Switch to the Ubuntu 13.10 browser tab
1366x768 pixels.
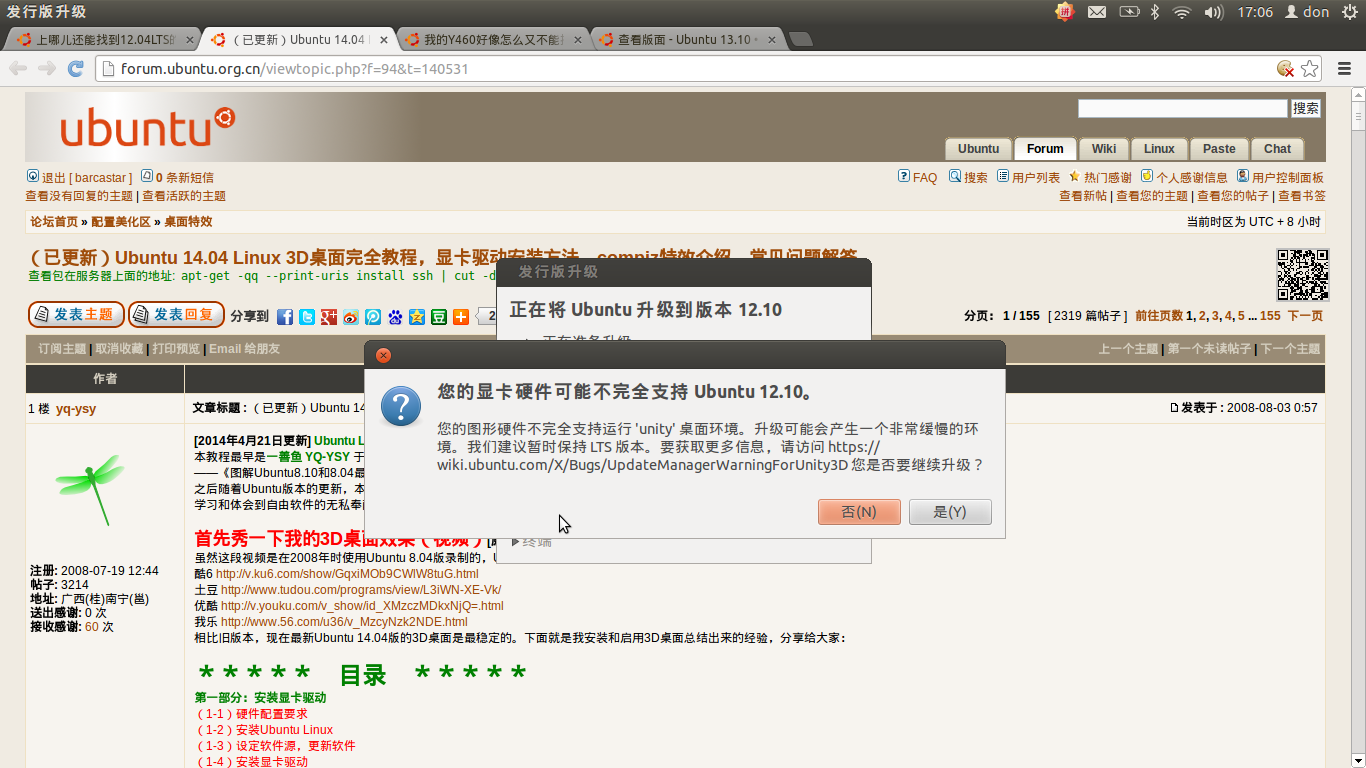pos(687,40)
